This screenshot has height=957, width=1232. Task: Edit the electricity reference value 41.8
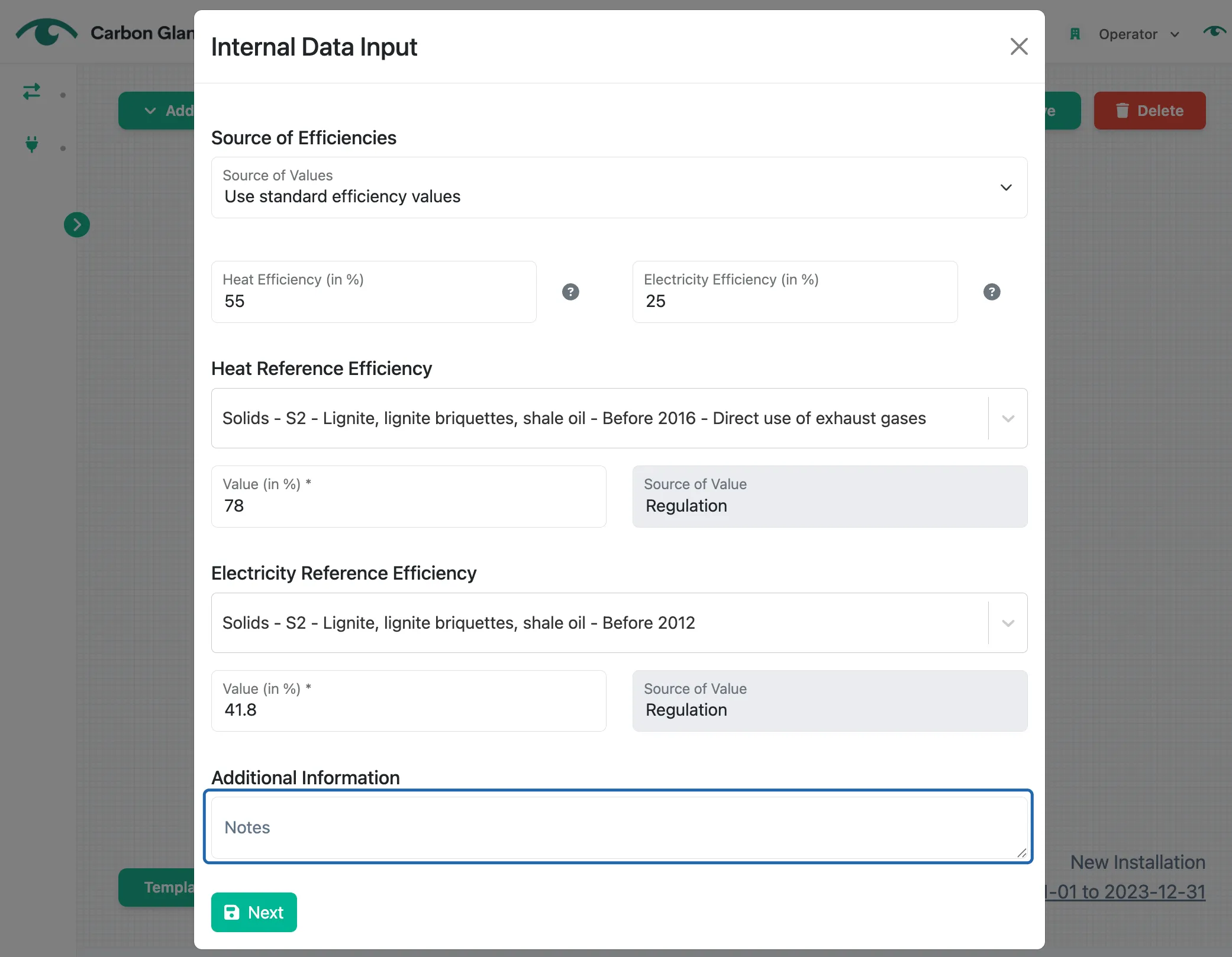[x=408, y=701]
